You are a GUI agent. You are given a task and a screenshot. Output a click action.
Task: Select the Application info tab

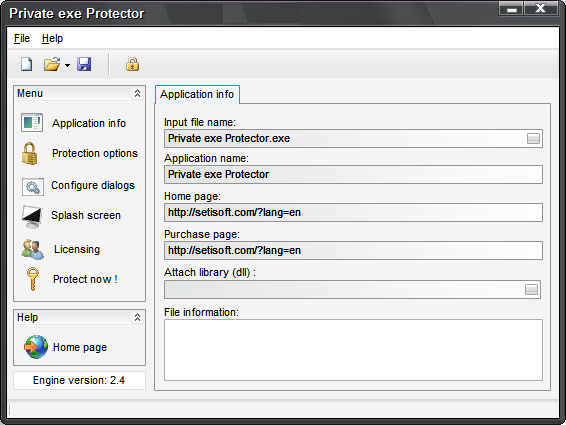click(197, 95)
